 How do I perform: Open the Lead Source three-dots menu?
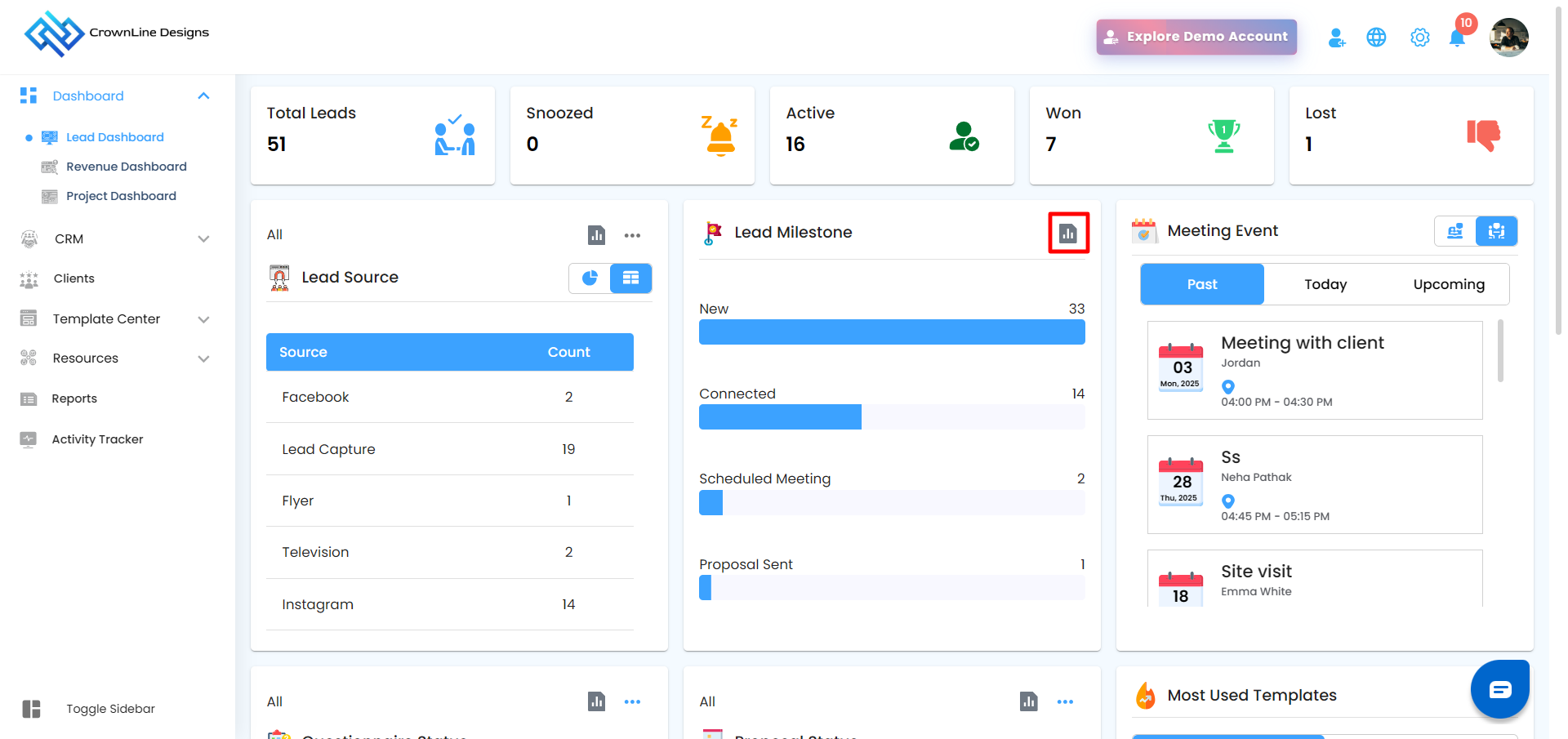[632, 235]
